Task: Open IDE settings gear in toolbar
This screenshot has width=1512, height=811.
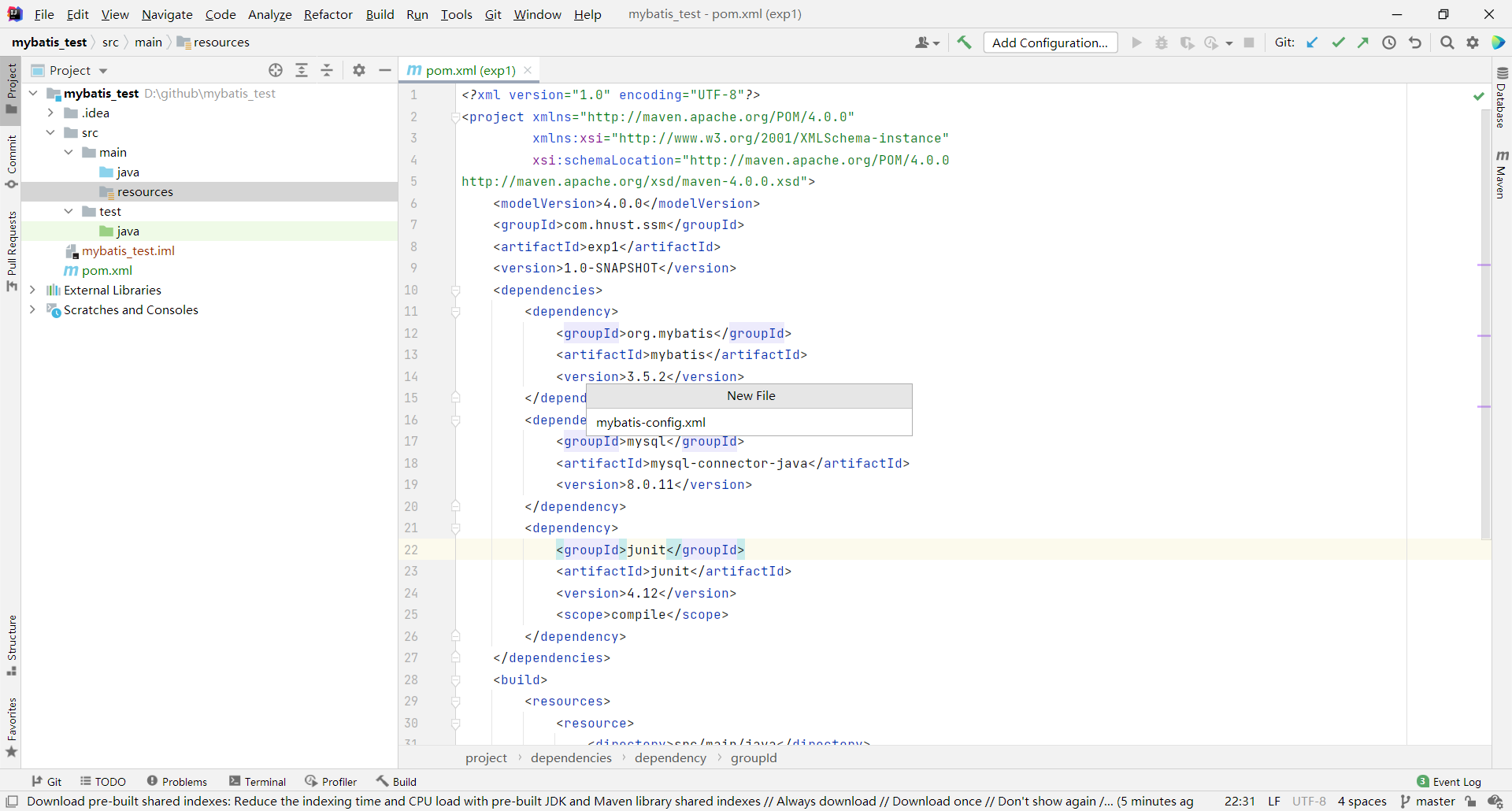Action: tap(1473, 43)
